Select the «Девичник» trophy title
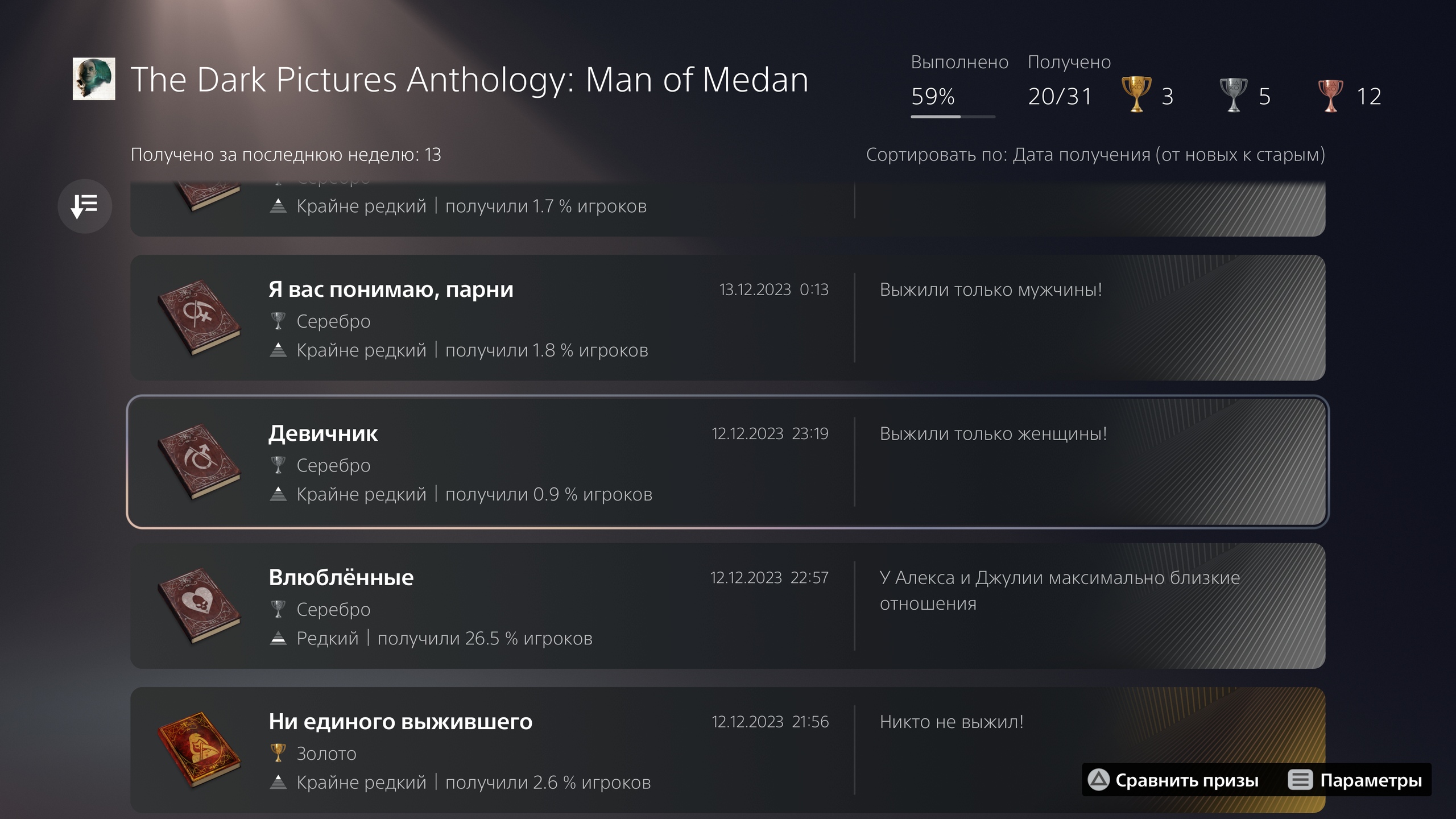The height and width of the screenshot is (819, 1456). [323, 434]
